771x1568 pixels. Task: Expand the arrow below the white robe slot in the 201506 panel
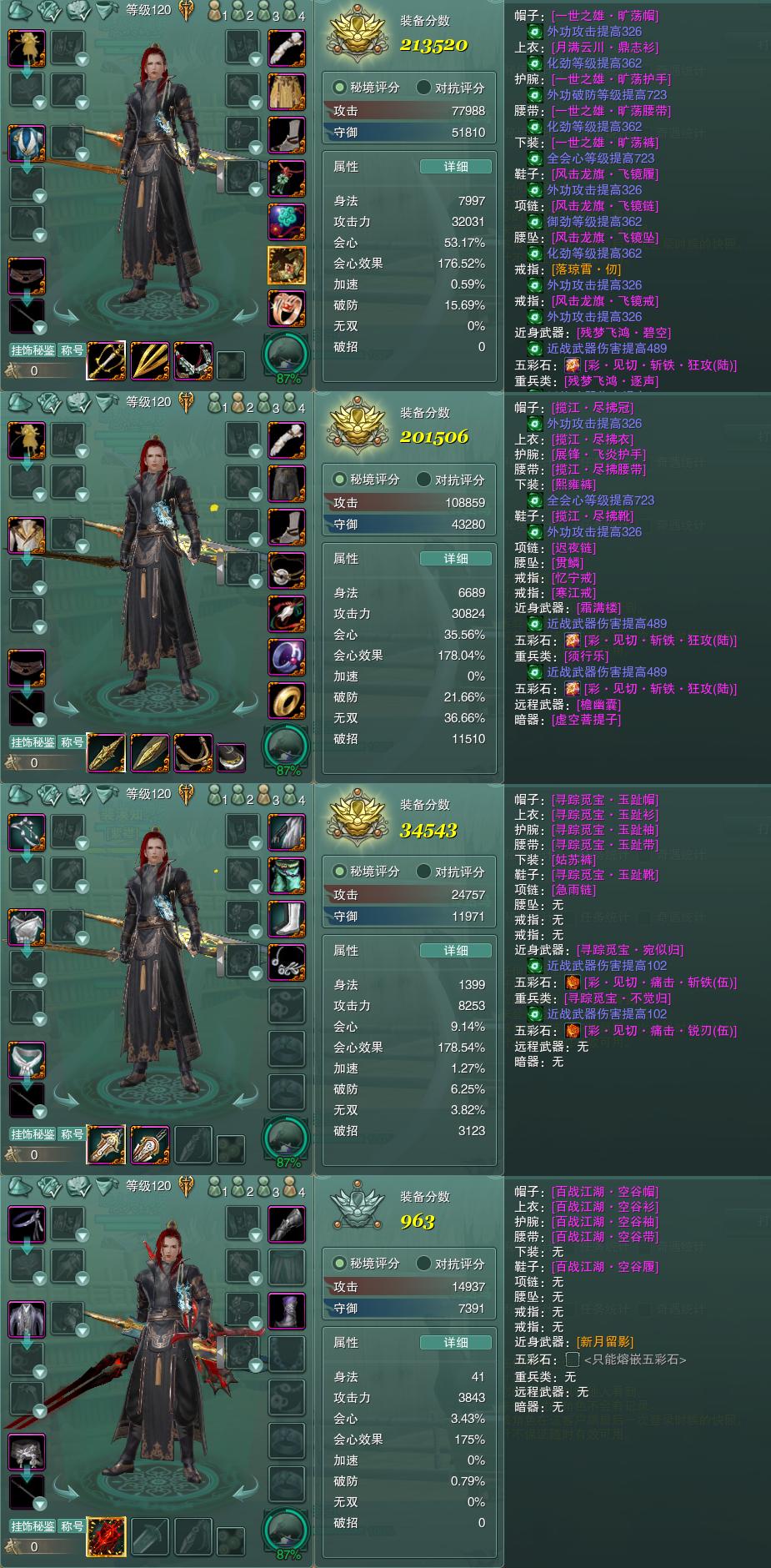(x=27, y=559)
